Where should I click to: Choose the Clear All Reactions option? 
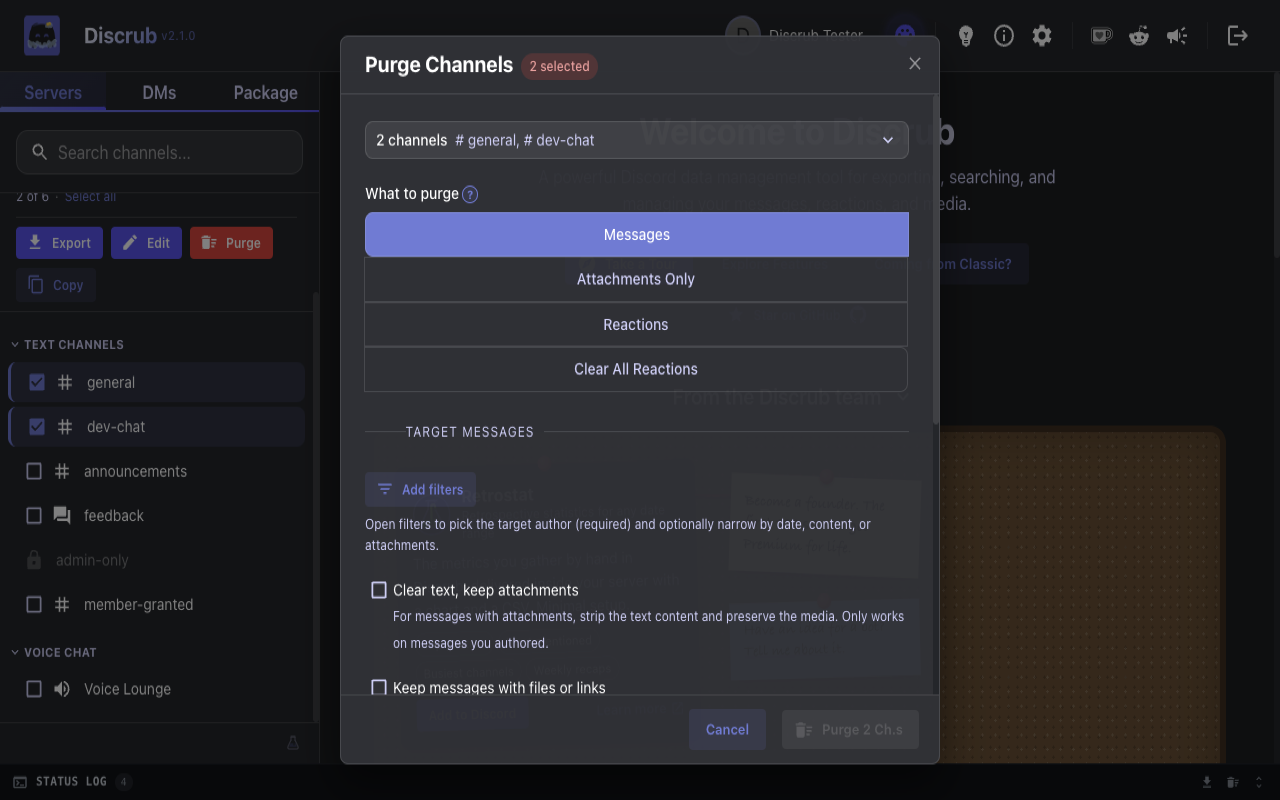(x=636, y=369)
